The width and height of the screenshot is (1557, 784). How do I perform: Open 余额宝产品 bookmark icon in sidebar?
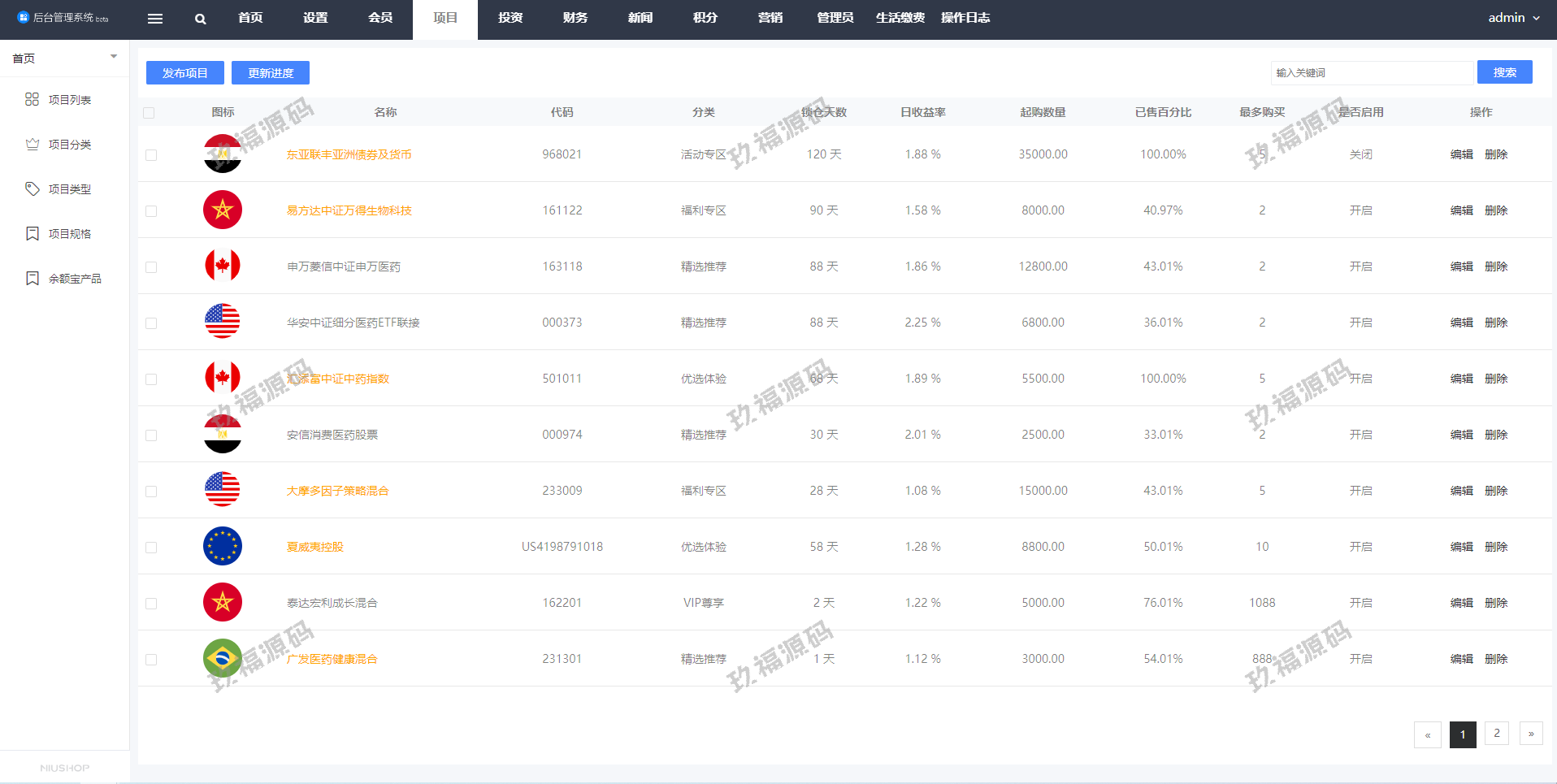32,278
